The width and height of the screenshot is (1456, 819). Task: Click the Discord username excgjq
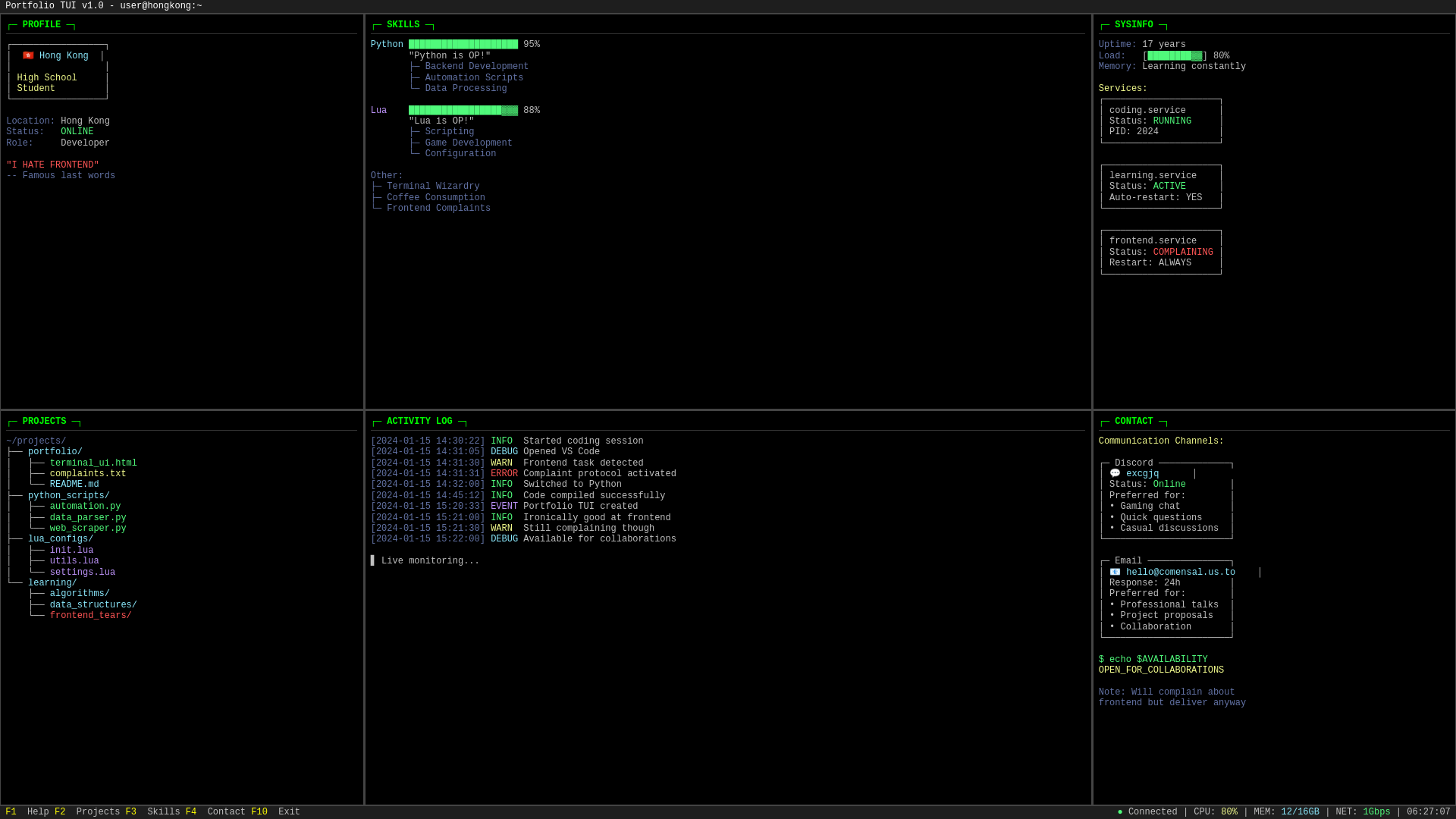click(x=1142, y=474)
